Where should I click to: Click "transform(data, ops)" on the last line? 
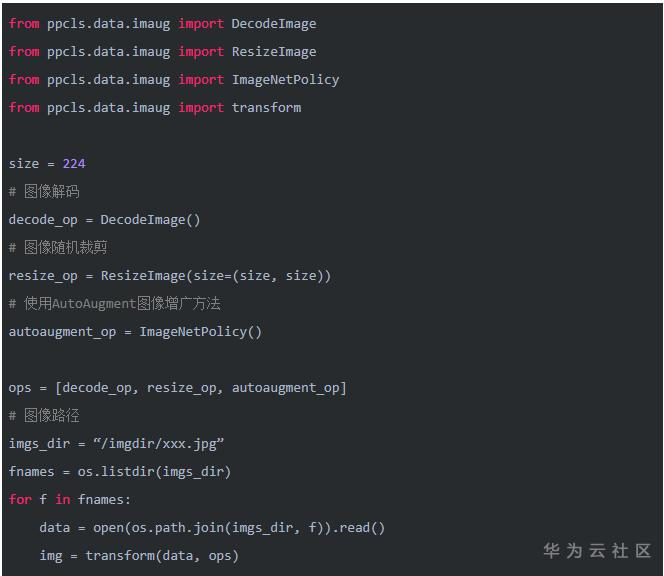tap(162, 555)
